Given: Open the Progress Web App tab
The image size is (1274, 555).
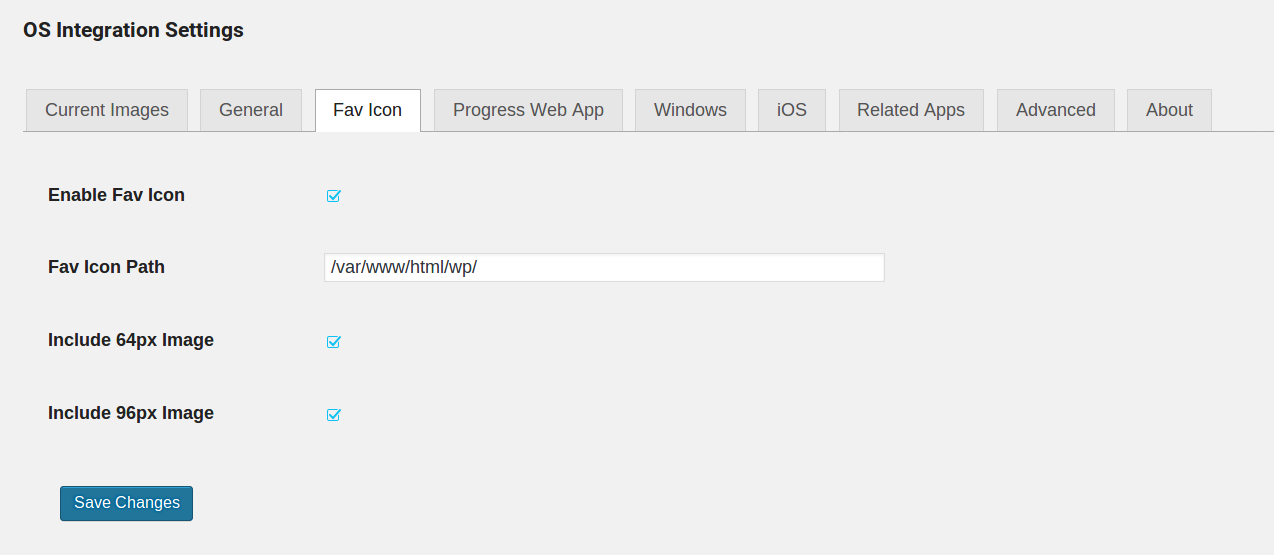Looking at the screenshot, I should (528, 110).
